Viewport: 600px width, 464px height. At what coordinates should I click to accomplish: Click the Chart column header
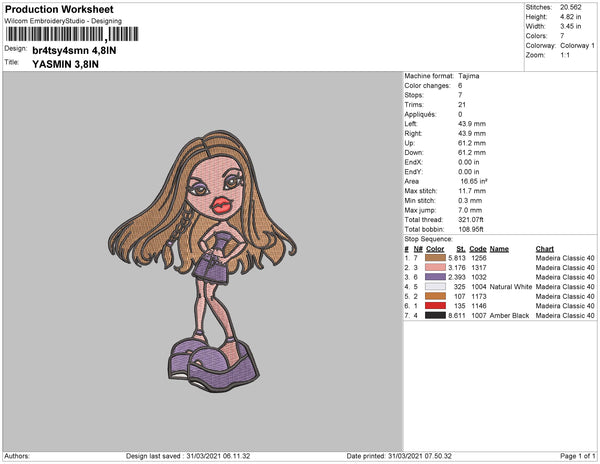[545, 249]
